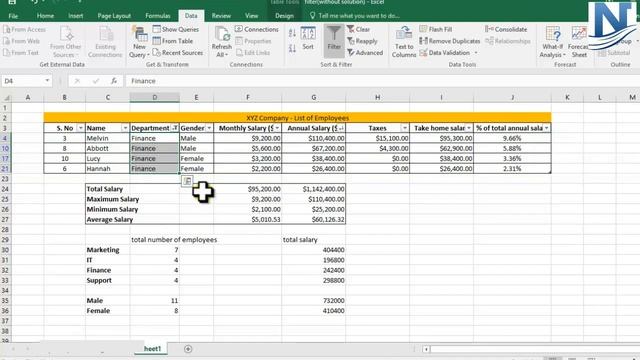Open New Query menu
The image size is (640, 360).
point(140,42)
